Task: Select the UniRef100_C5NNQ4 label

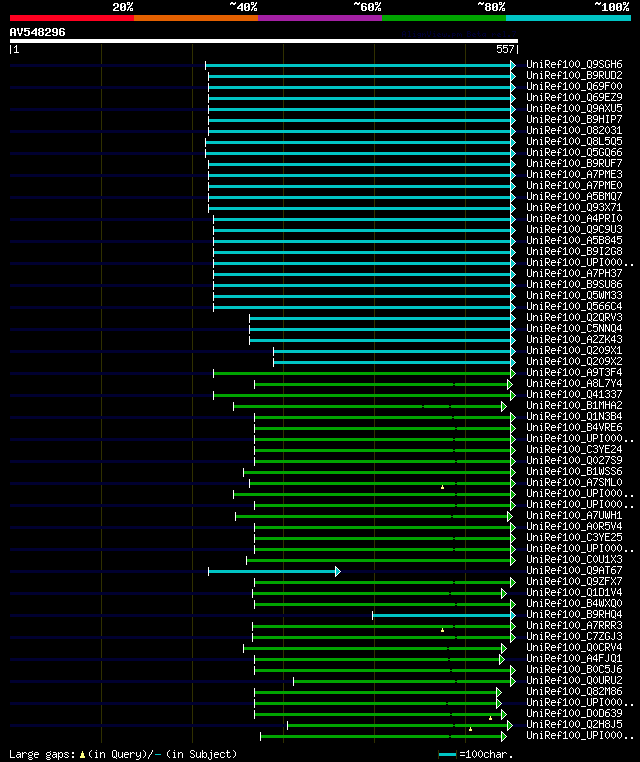Action: tap(574, 328)
